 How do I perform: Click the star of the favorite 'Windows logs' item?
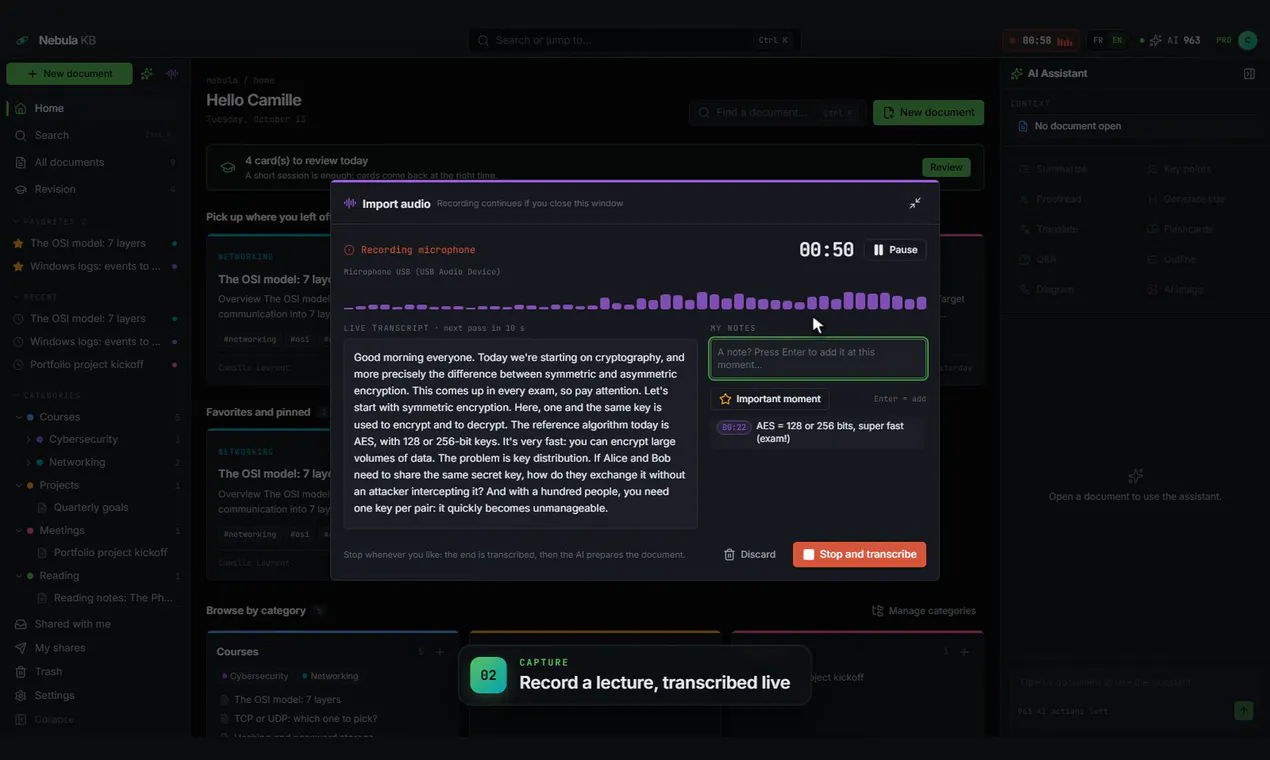tap(18, 267)
